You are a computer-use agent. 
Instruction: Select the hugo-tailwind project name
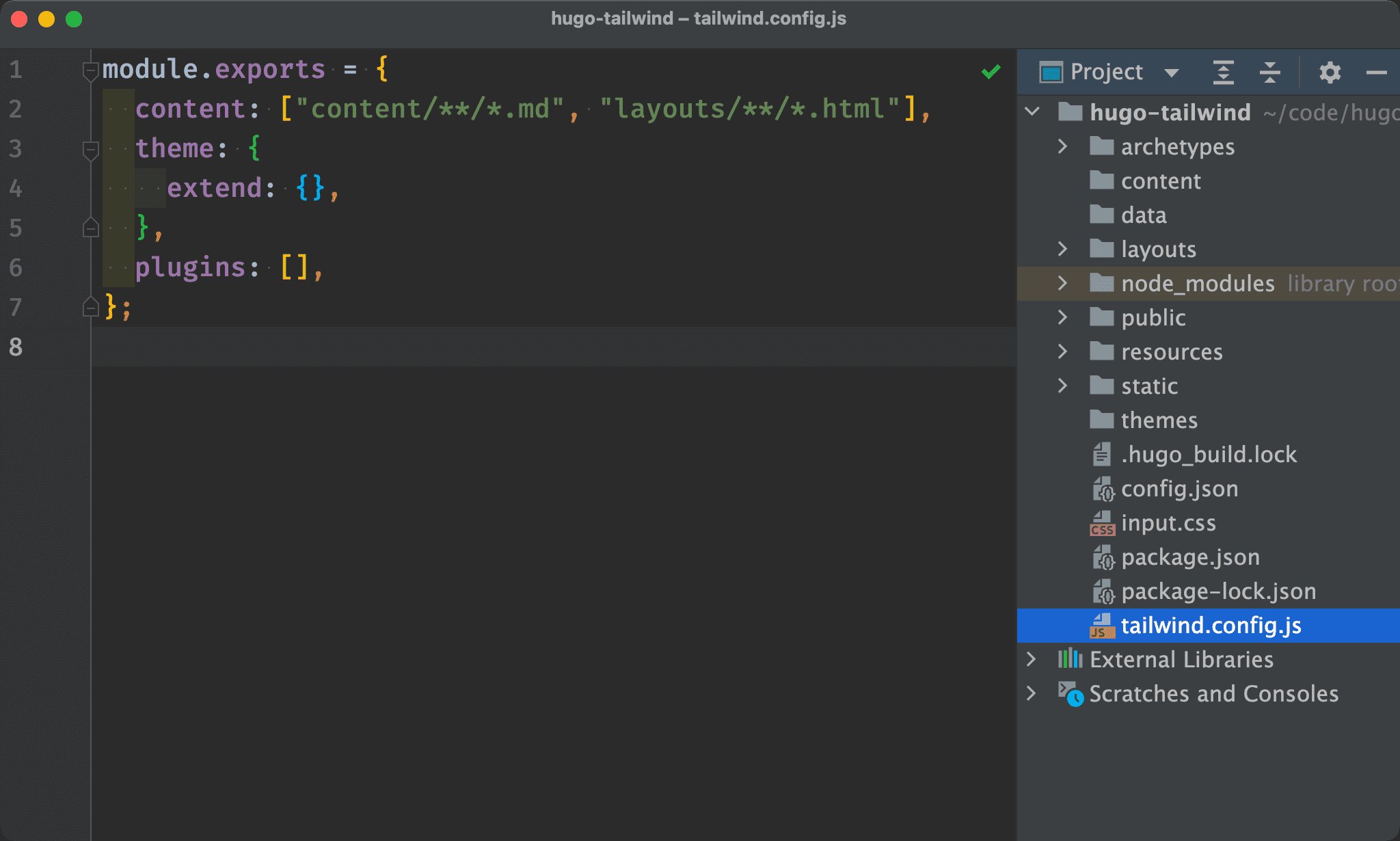(x=1170, y=112)
